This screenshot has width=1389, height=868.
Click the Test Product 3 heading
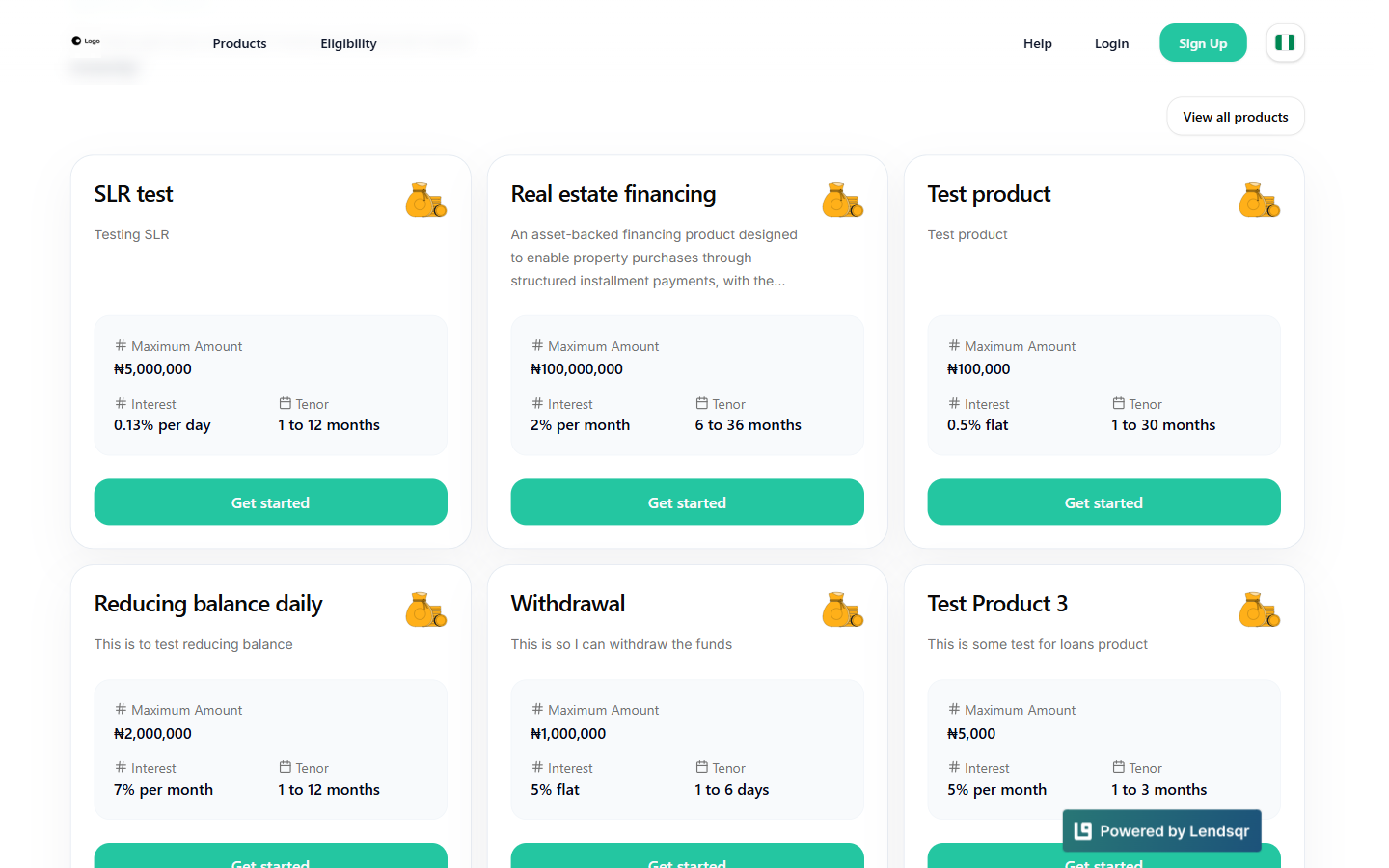point(997,604)
